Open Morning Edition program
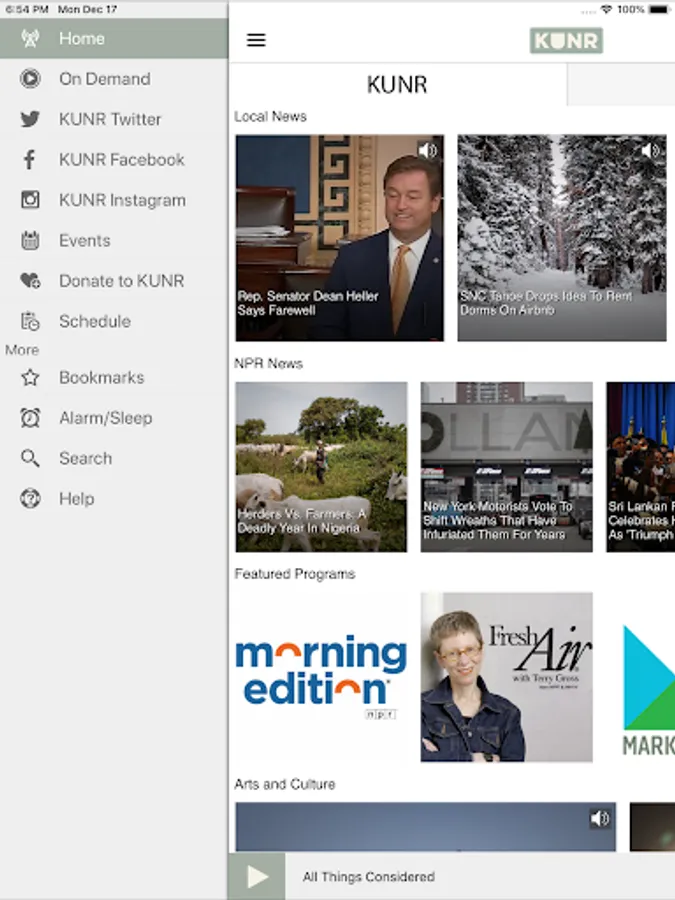The height and width of the screenshot is (900, 675). [321, 677]
